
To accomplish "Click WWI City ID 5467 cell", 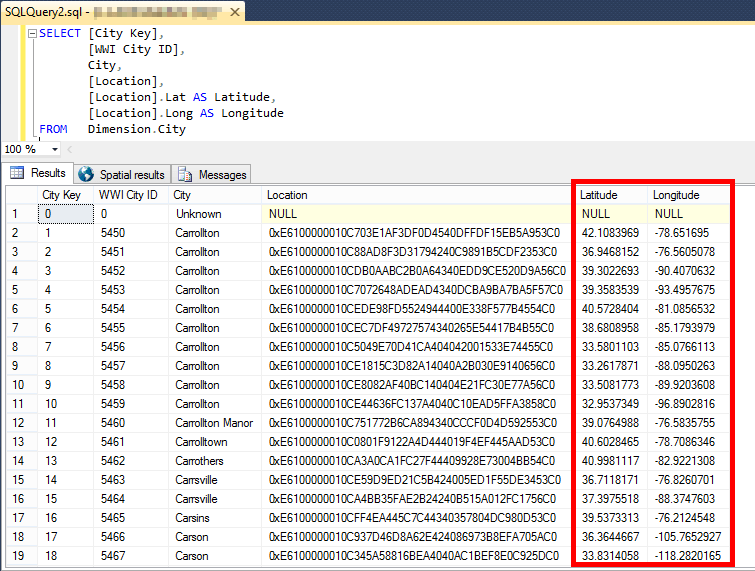I will (x=131, y=556).
